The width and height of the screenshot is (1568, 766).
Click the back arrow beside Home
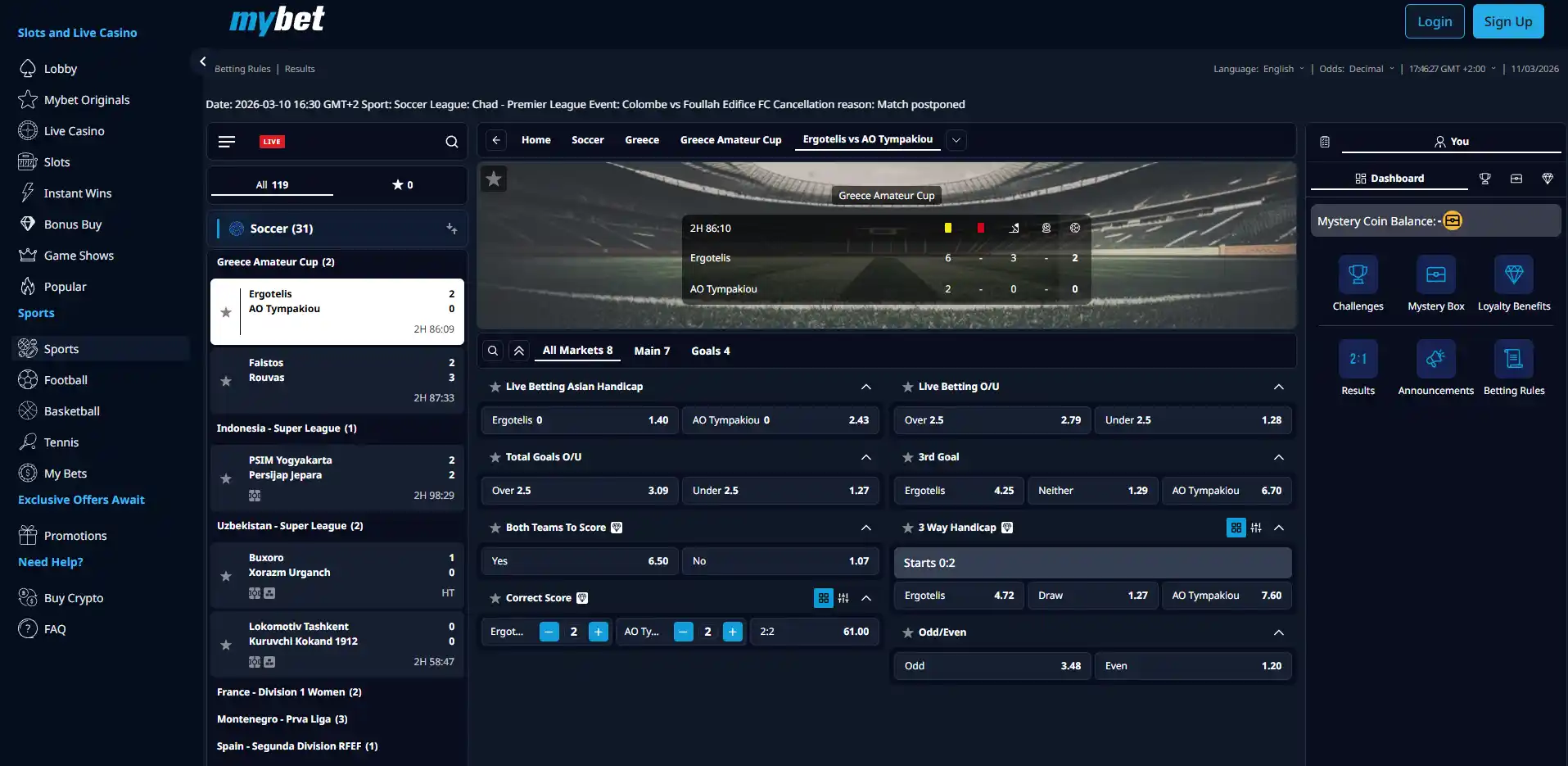(496, 140)
